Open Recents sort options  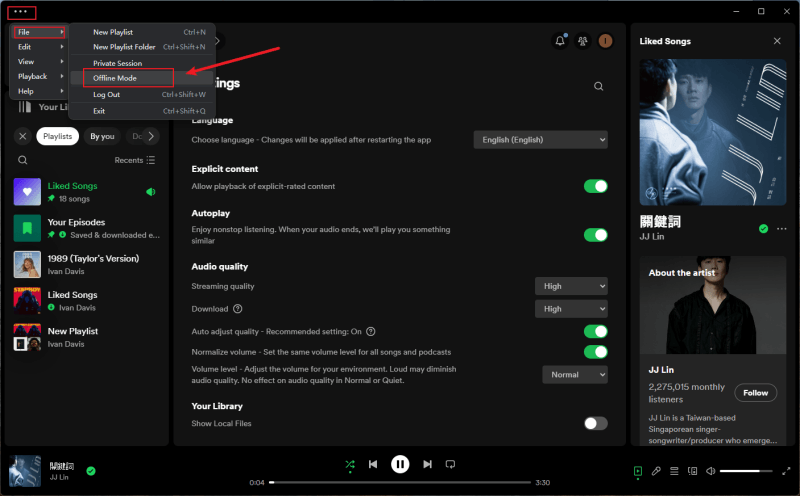135,160
